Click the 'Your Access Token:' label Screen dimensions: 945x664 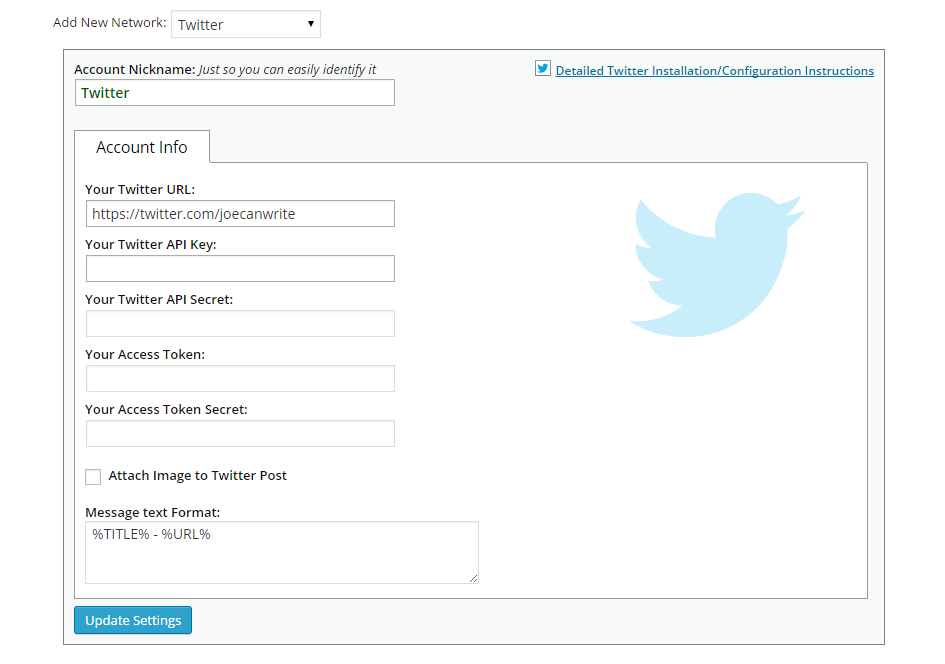pos(145,354)
